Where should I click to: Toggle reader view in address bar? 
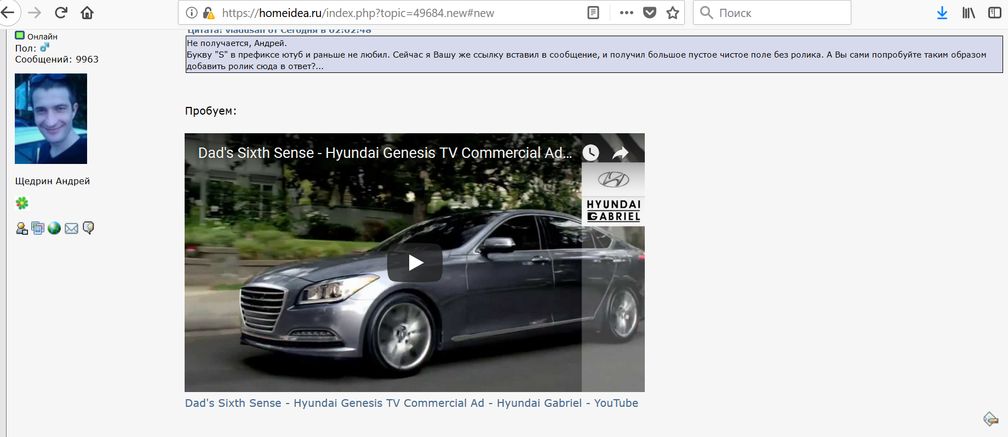coord(594,13)
